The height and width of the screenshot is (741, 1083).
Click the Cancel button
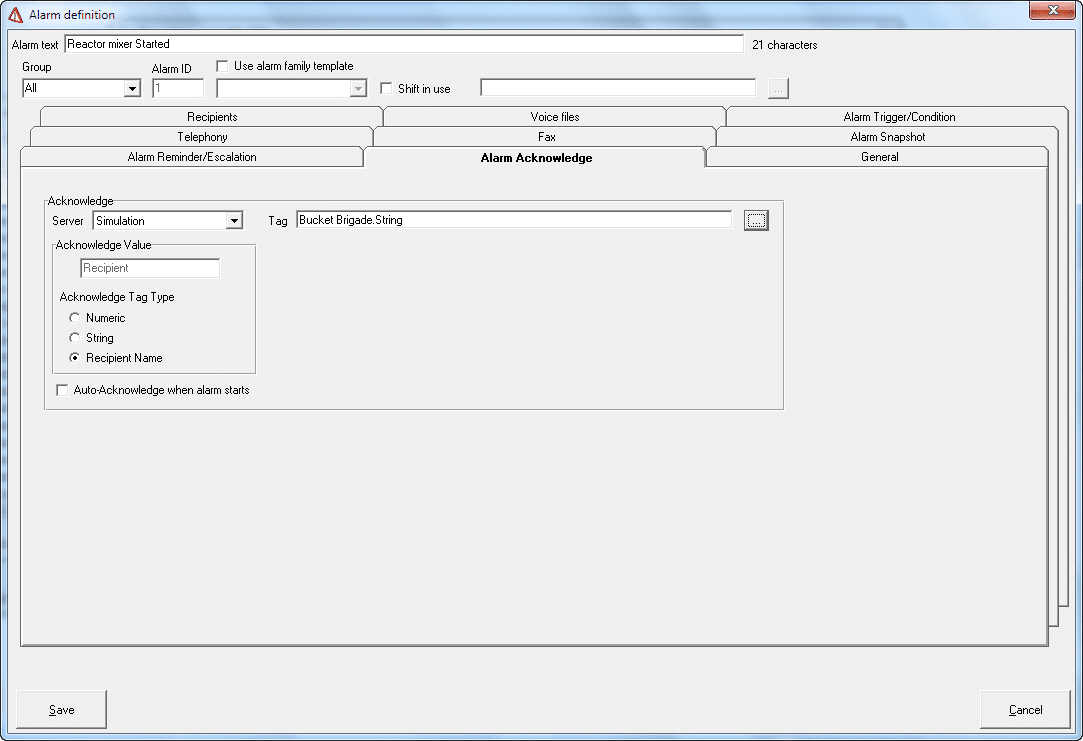pyautogui.click(x=1026, y=709)
